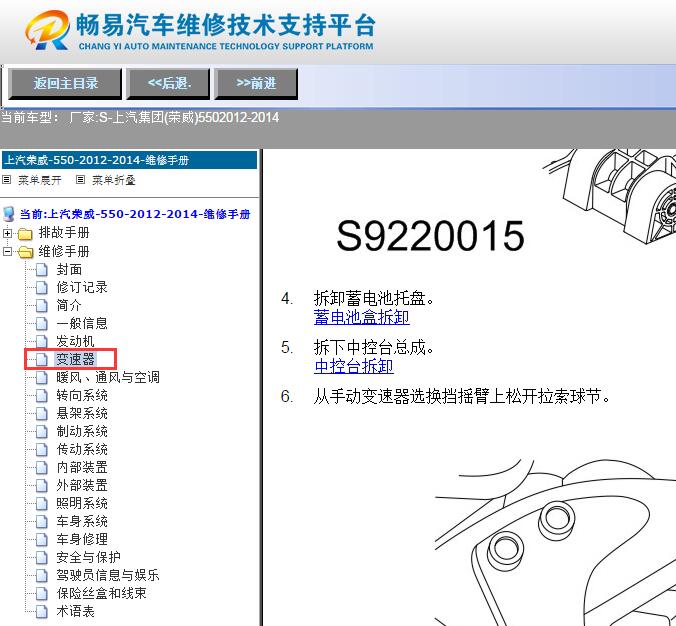Open the 车身系统 section

[82, 521]
